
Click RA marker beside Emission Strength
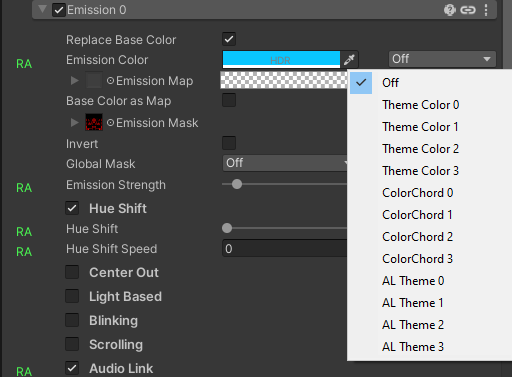(24, 188)
